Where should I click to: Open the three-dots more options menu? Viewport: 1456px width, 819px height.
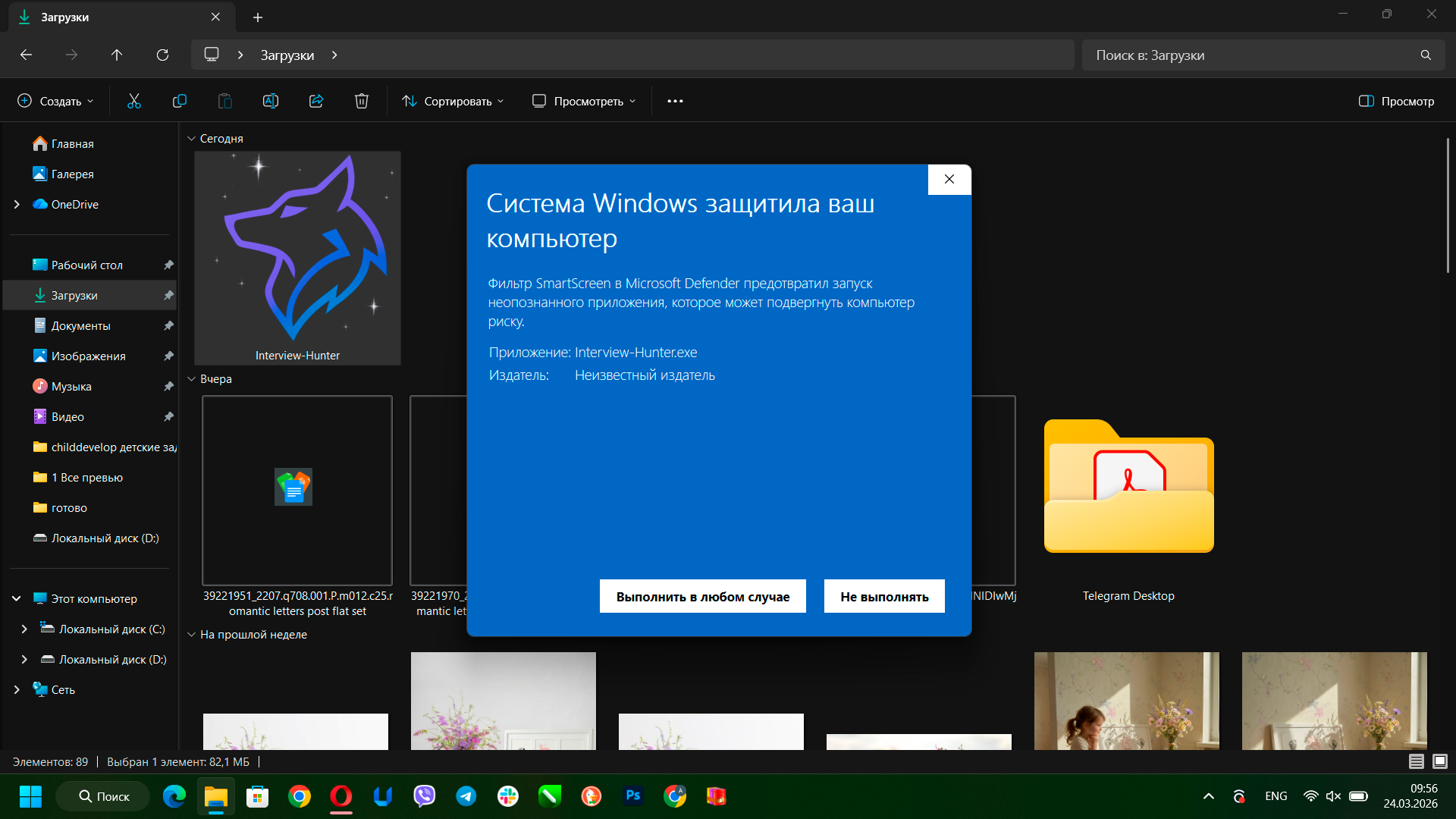[675, 101]
